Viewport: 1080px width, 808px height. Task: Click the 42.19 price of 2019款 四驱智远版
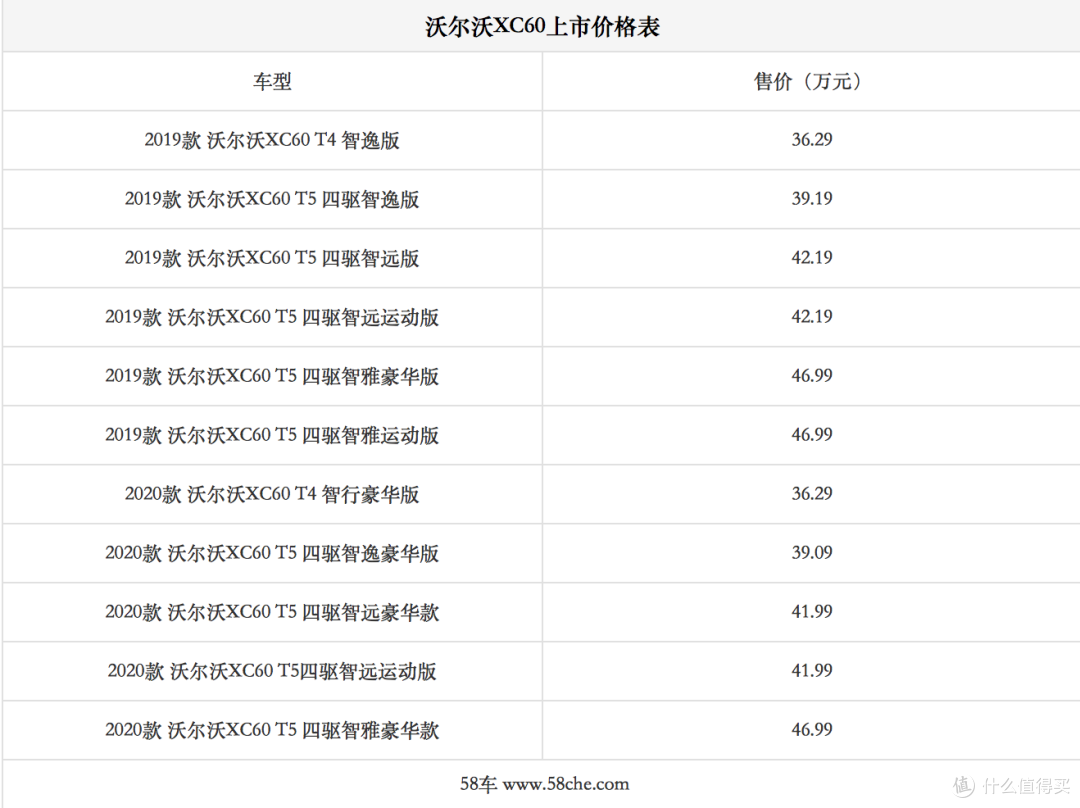812,258
